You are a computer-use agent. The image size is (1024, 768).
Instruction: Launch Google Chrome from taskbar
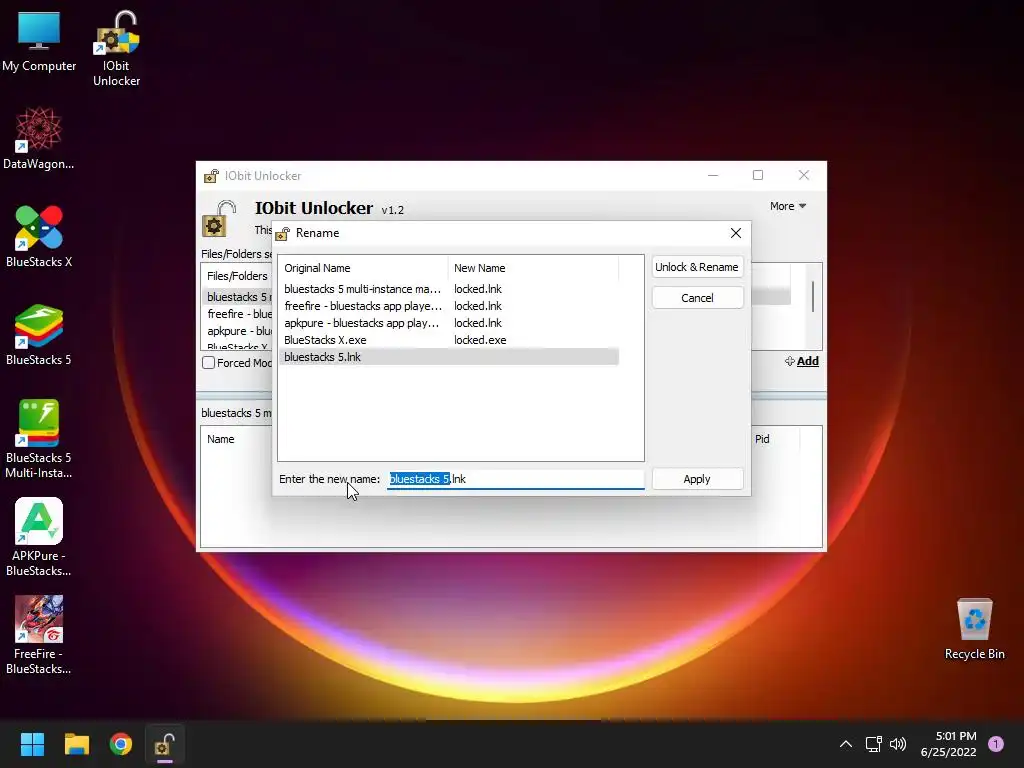click(121, 744)
